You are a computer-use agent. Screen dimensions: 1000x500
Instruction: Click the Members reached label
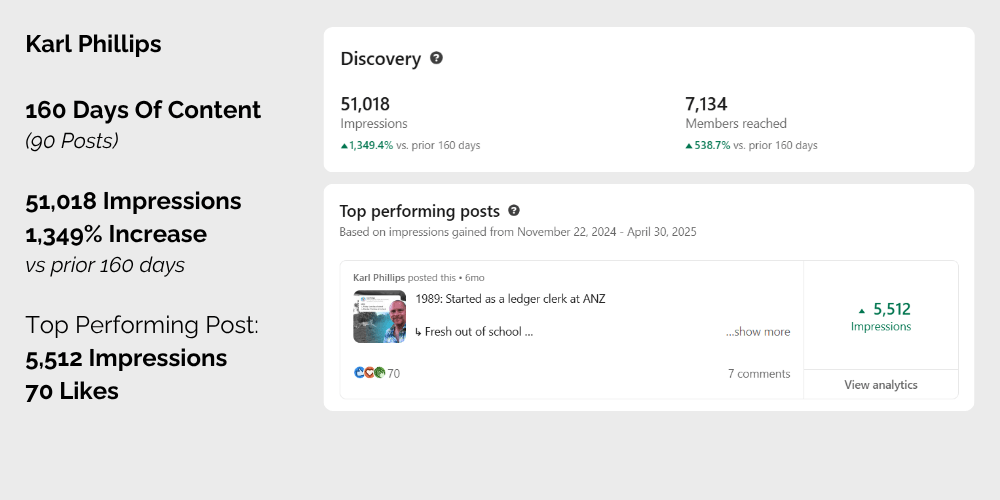[x=736, y=124]
